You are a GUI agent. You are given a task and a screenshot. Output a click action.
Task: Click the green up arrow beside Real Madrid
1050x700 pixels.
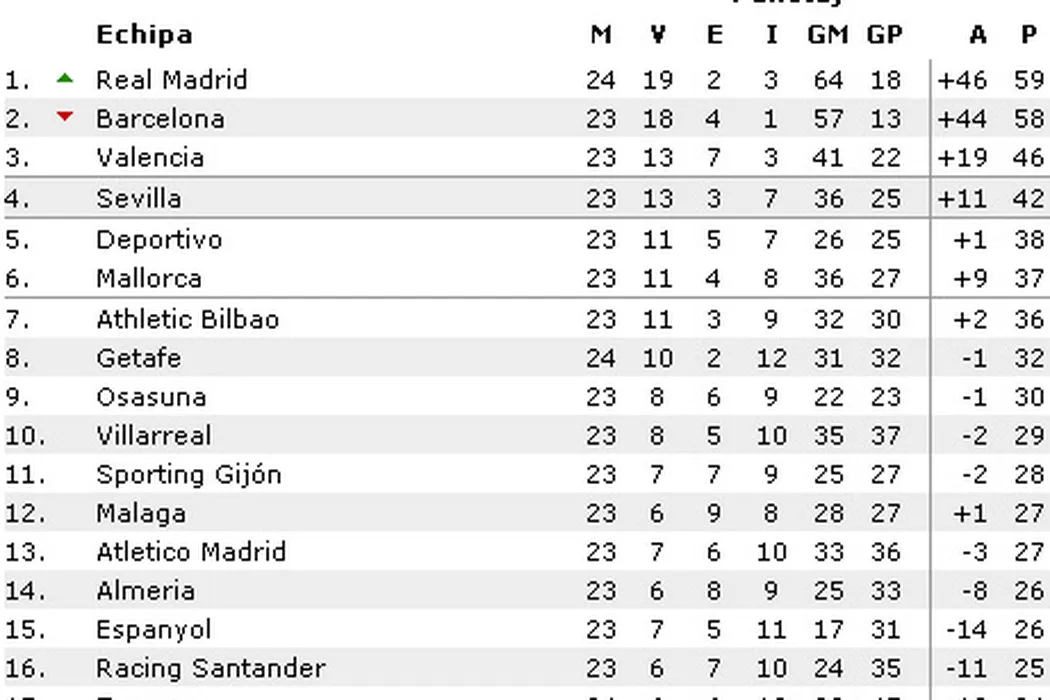tap(65, 78)
